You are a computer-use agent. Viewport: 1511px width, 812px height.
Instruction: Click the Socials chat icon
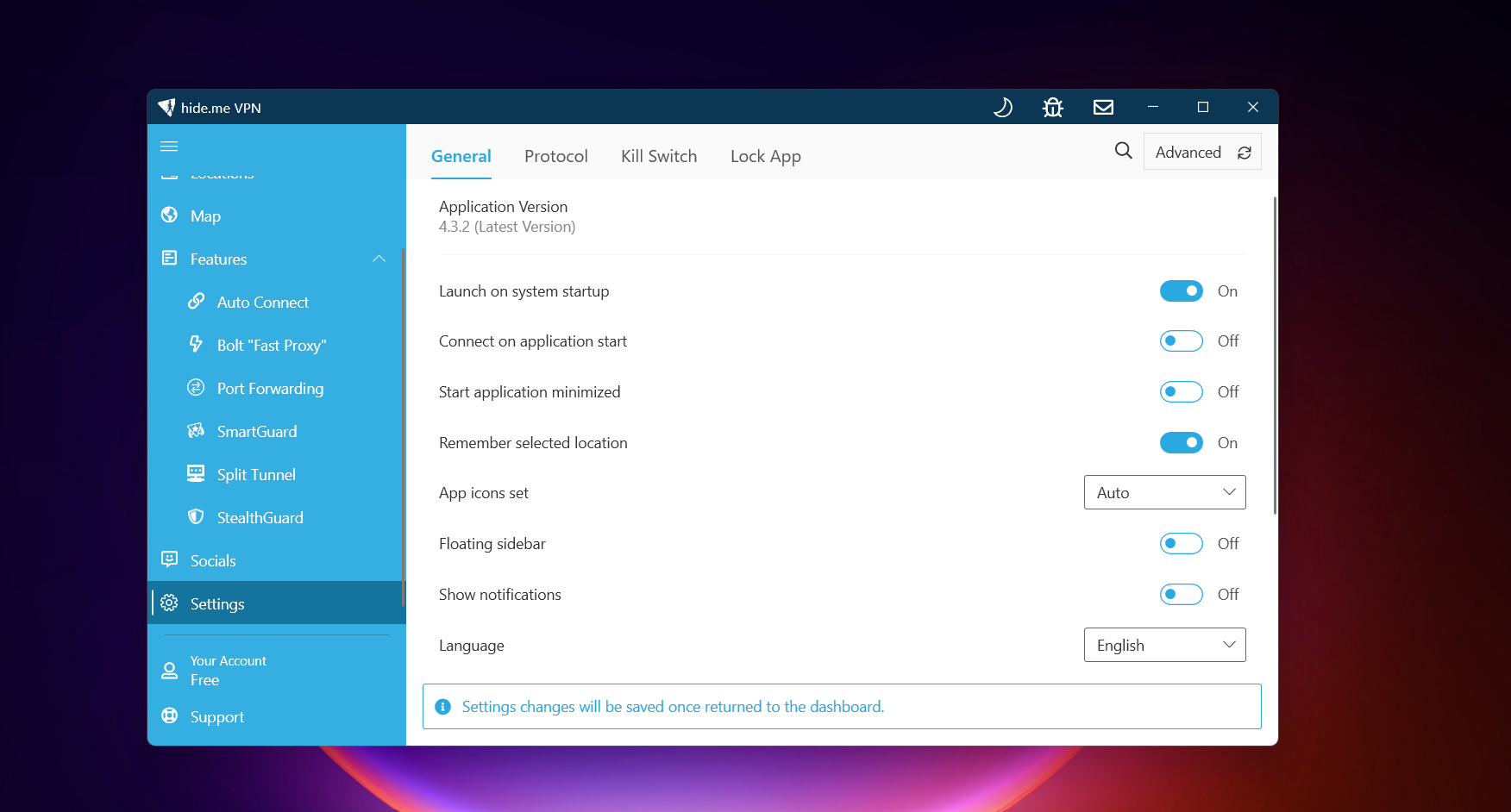(x=170, y=559)
